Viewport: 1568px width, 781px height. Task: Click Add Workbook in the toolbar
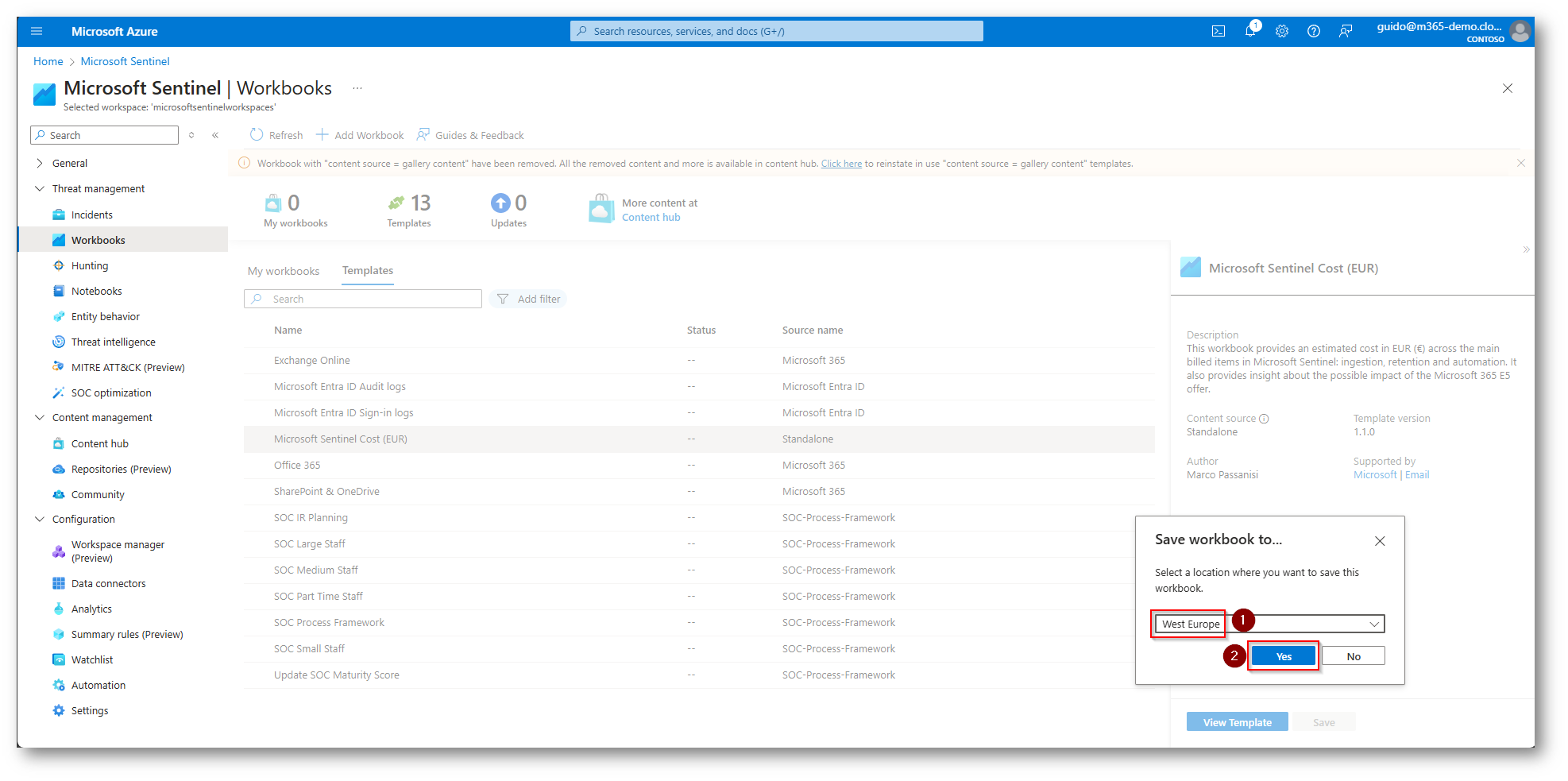(360, 135)
